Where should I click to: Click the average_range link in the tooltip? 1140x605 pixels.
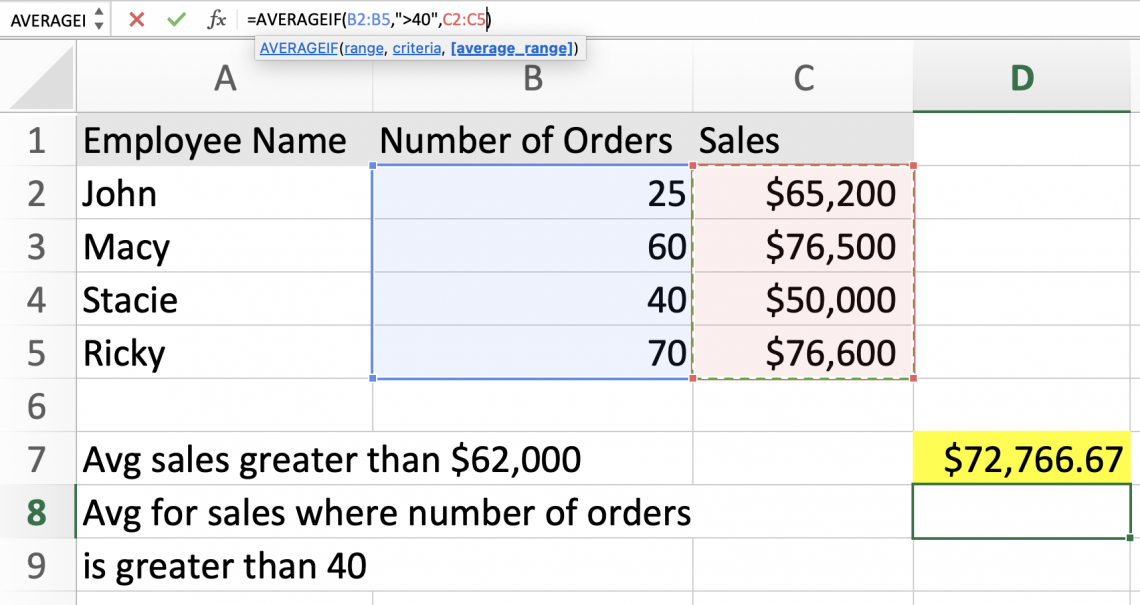pyautogui.click(x=513, y=47)
